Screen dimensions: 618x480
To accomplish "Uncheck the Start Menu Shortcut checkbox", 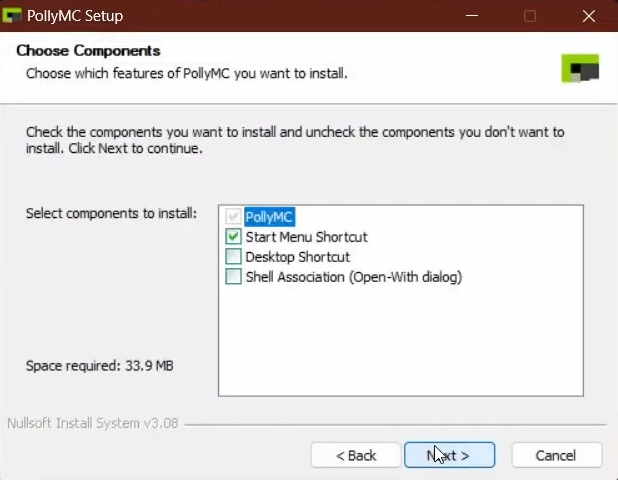I will click(x=233, y=236).
